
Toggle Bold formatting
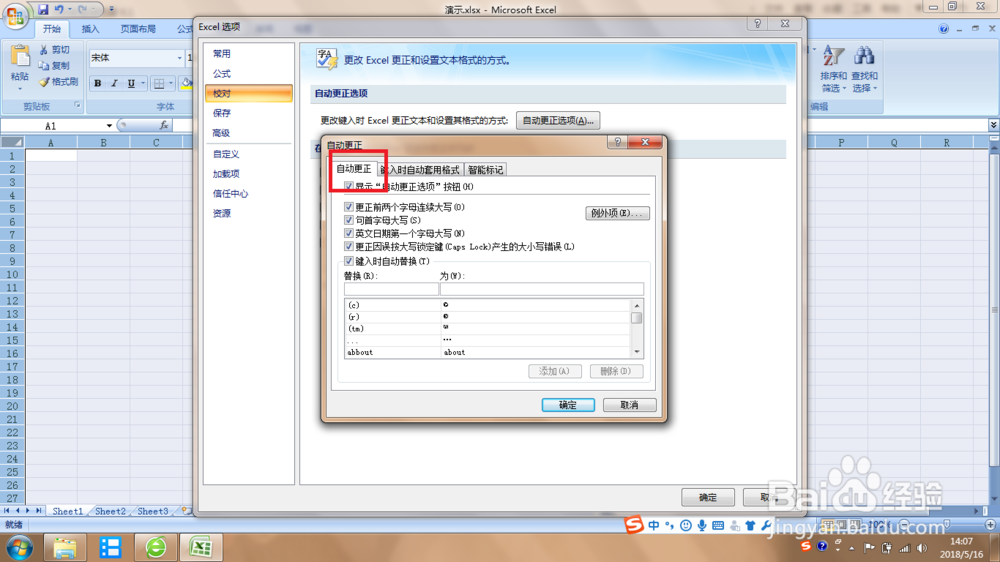(98, 84)
